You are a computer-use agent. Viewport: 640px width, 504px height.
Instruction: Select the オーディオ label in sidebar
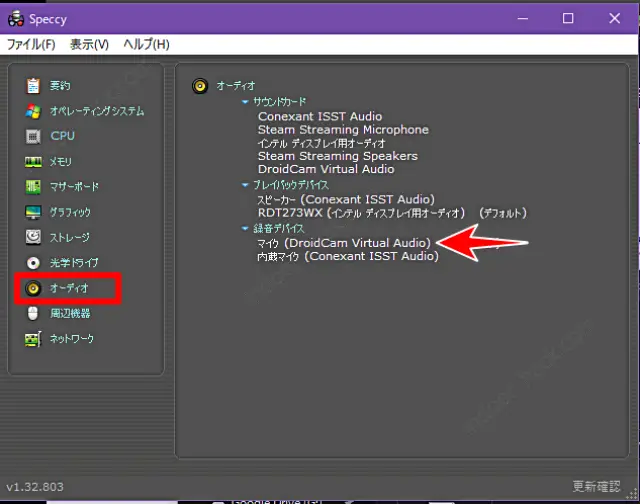(x=69, y=288)
